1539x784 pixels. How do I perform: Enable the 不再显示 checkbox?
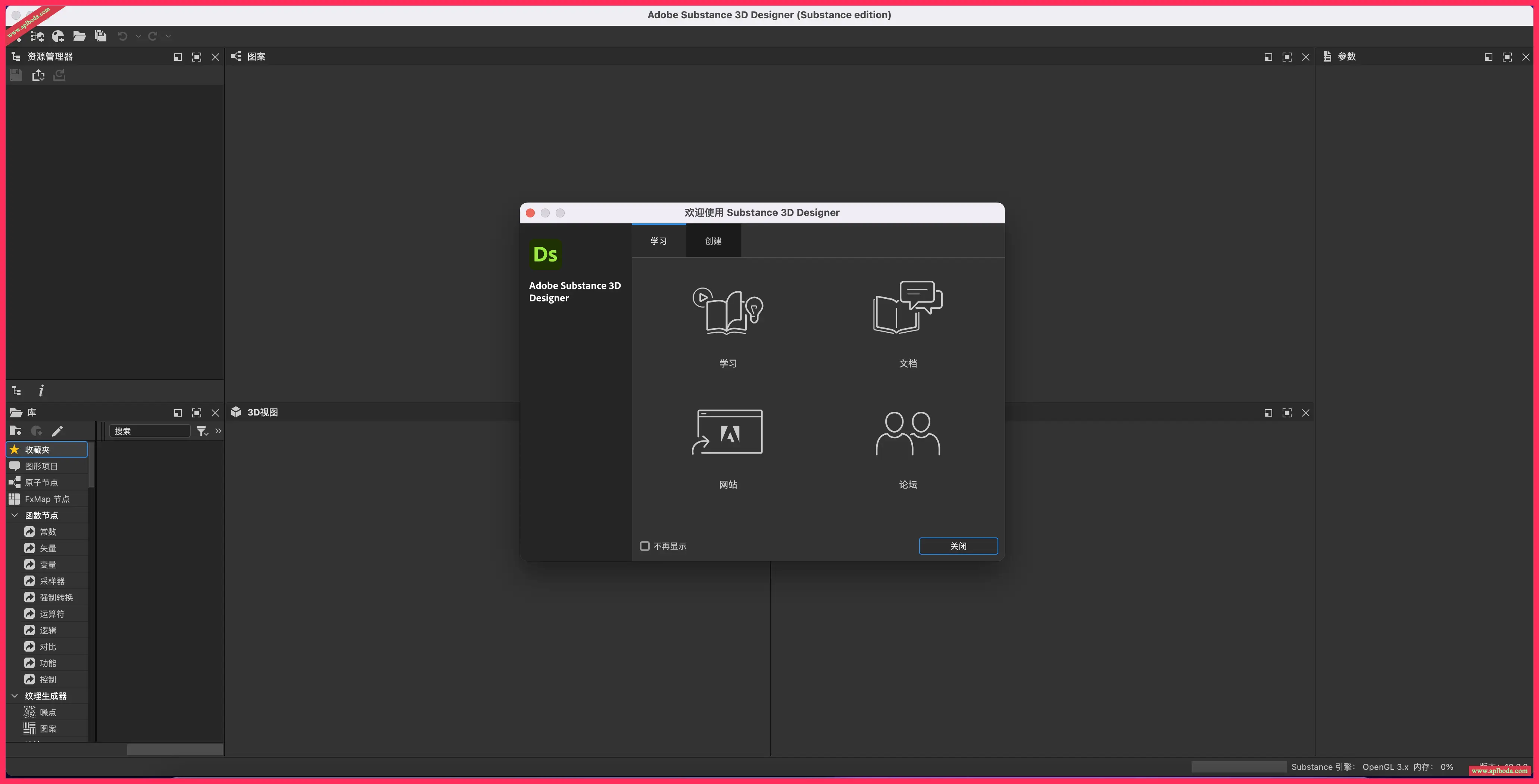tap(644, 546)
